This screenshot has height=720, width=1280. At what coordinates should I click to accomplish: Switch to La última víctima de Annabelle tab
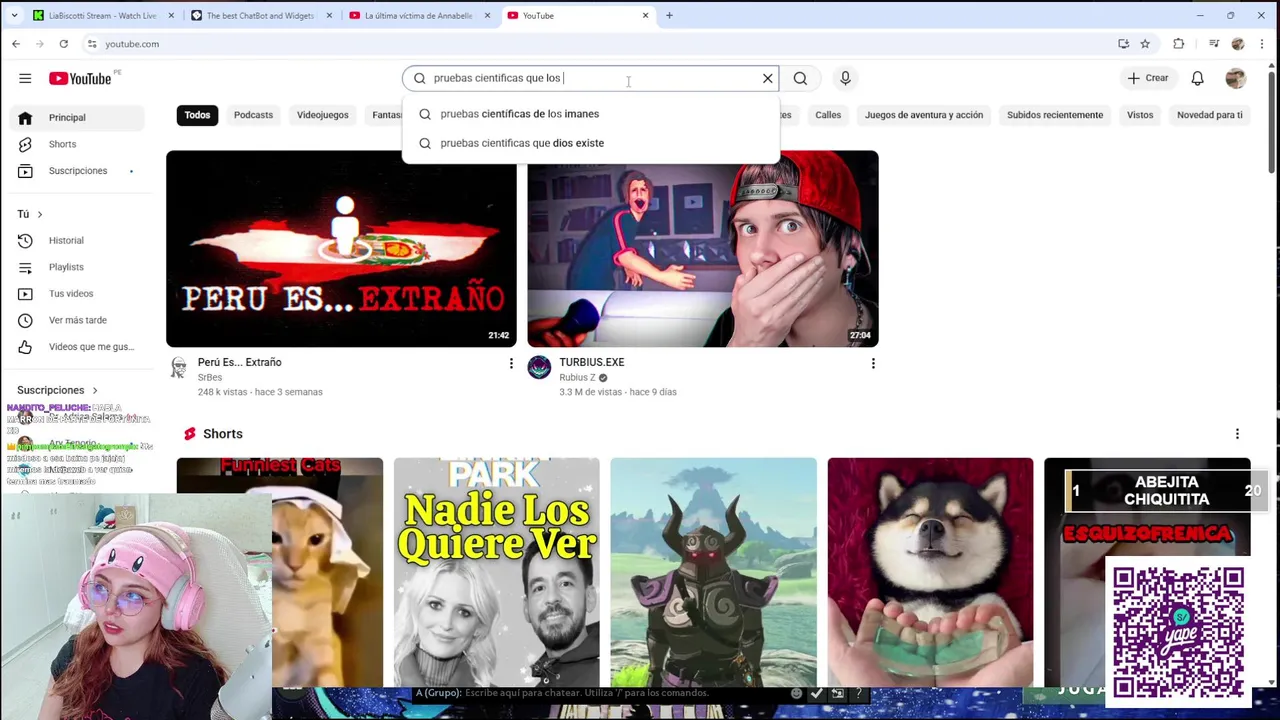[418, 15]
